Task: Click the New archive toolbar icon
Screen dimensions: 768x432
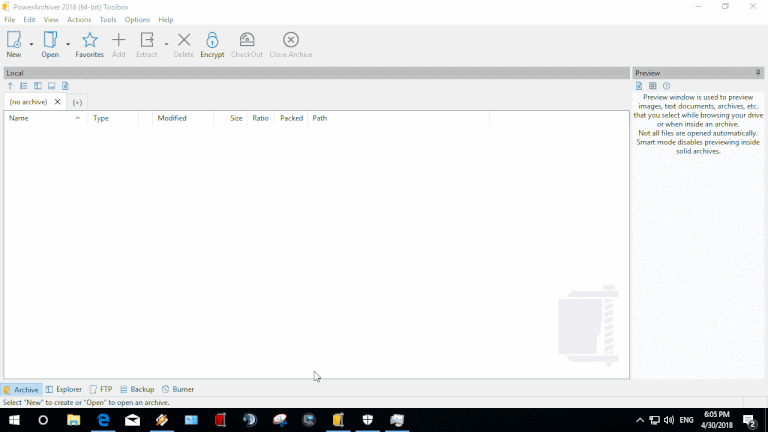Action: tap(14, 40)
